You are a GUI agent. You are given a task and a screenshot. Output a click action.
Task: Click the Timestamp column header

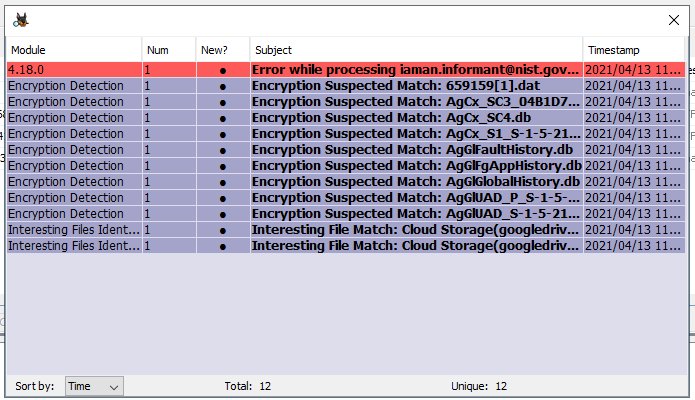pyautogui.click(x=634, y=50)
